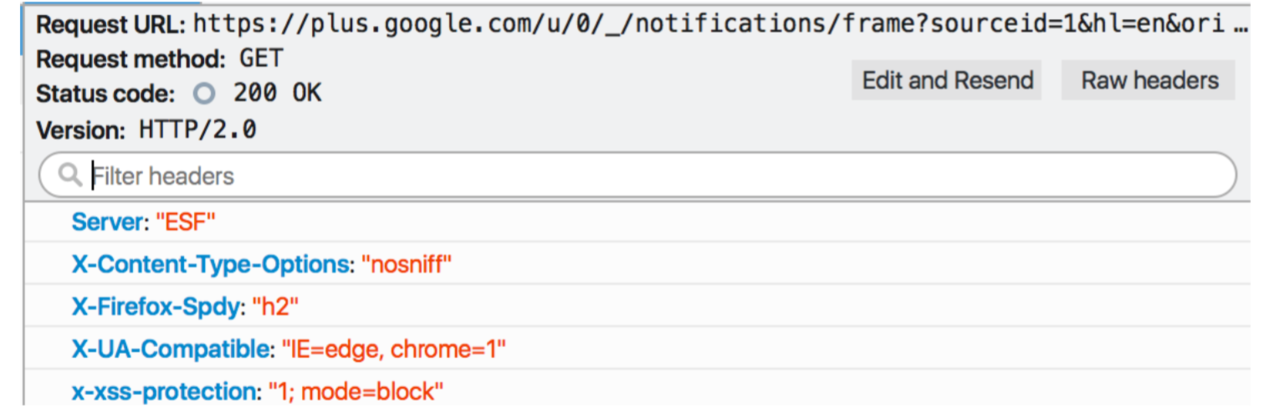Click the Request method GET value
1280x408 pixels.
(261, 59)
